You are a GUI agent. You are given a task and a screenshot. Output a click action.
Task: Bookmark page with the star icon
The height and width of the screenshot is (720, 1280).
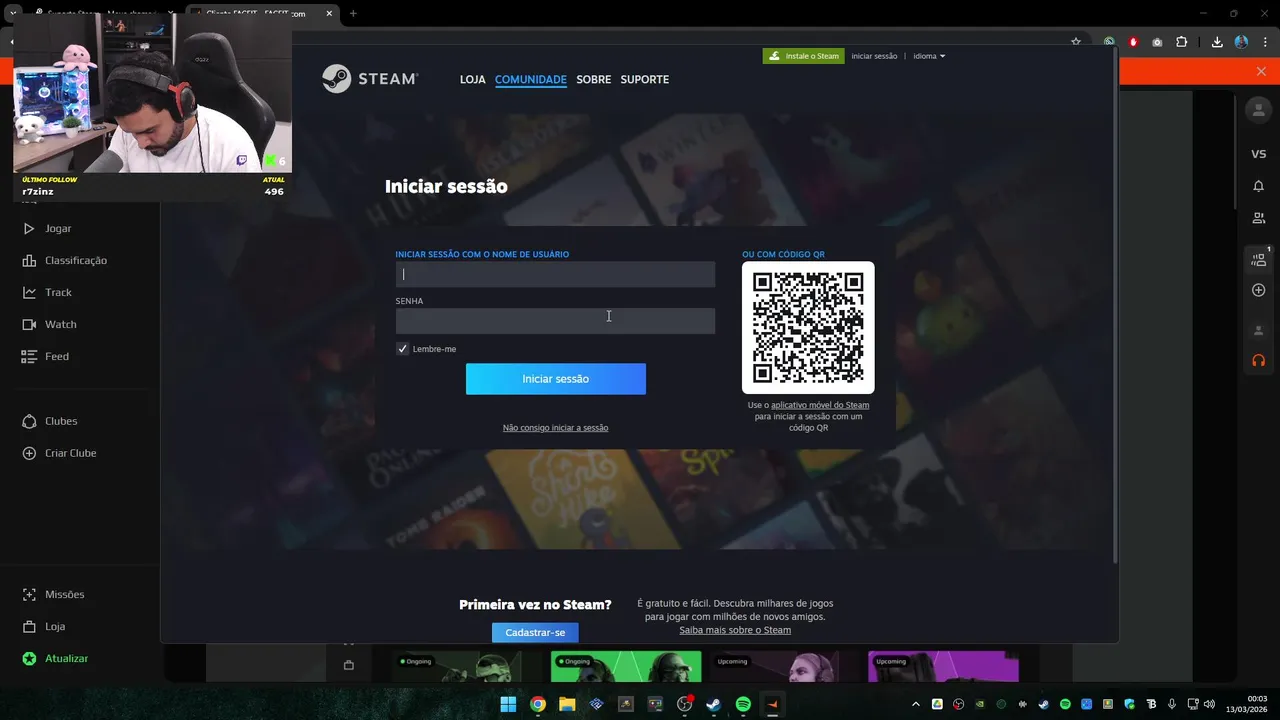(1076, 42)
